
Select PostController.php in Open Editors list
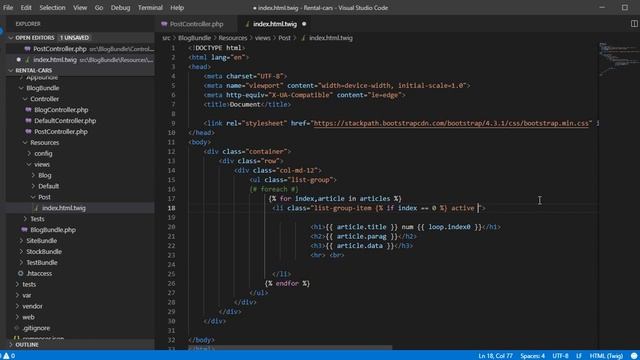click(81, 49)
